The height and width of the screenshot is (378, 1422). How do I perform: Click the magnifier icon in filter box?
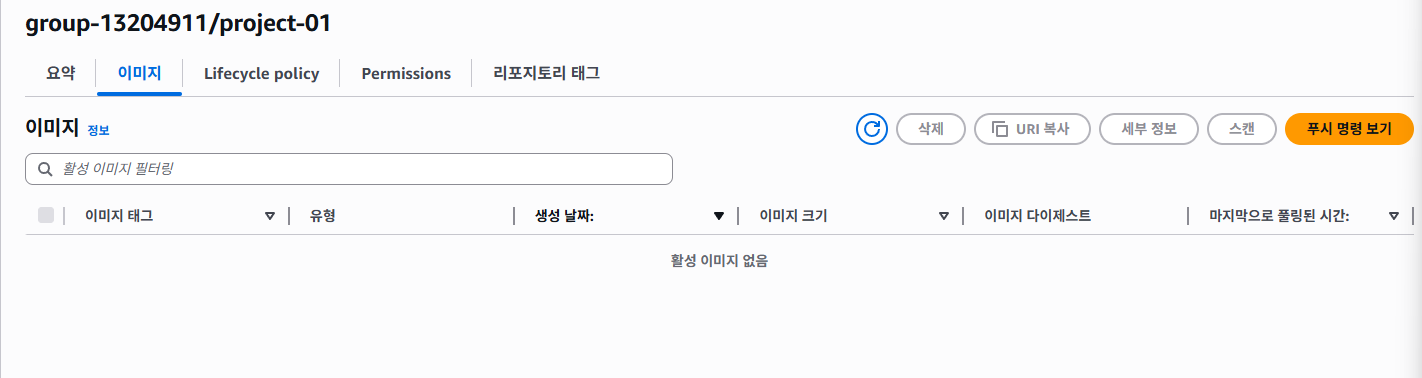[x=45, y=169]
